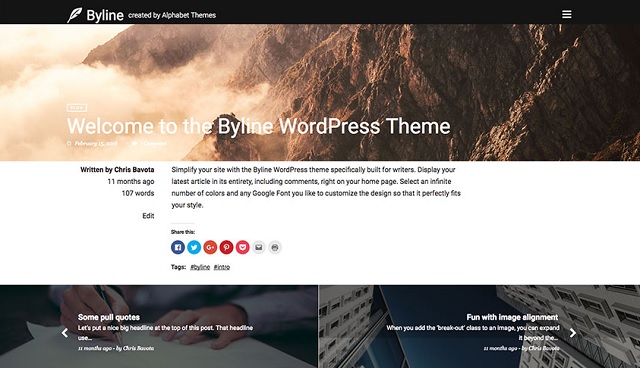Click '11 months ago' in the sidebar

[x=131, y=182]
